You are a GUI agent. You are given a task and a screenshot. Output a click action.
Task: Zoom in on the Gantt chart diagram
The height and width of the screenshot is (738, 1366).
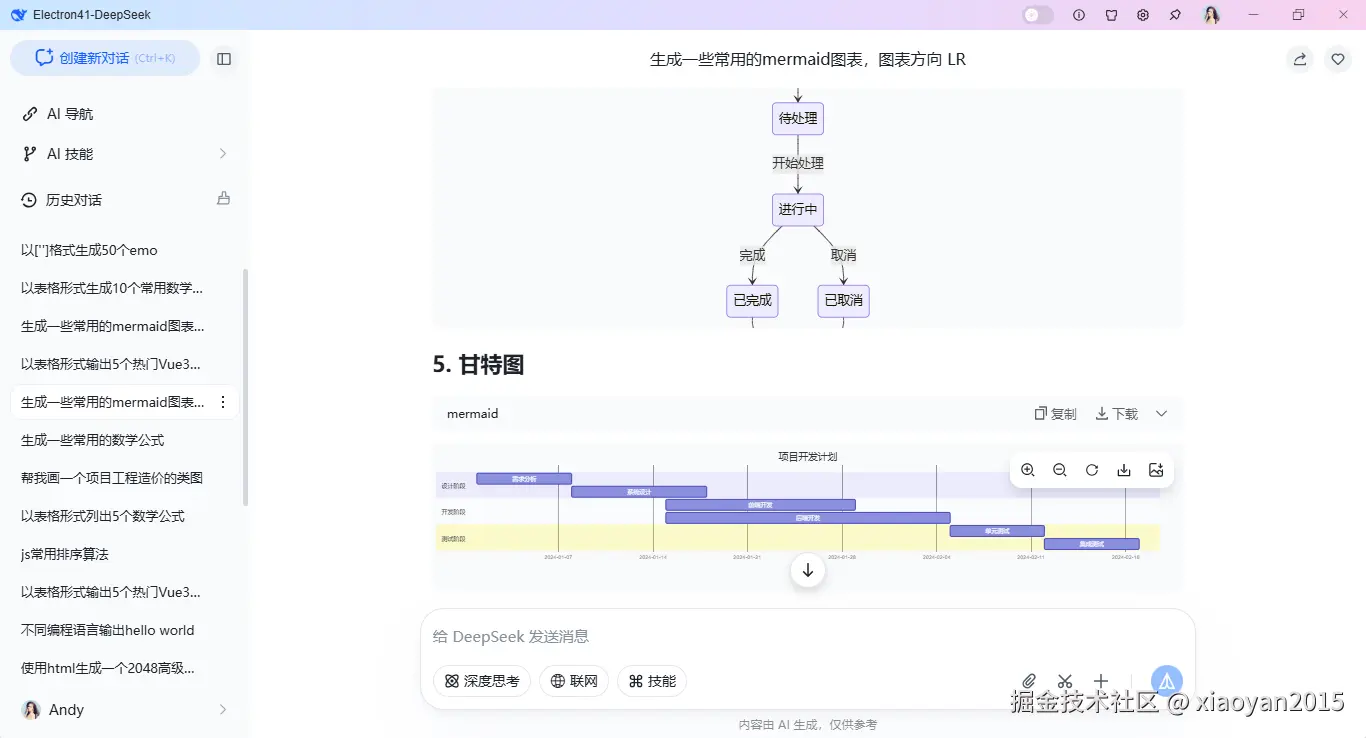[1027, 470]
